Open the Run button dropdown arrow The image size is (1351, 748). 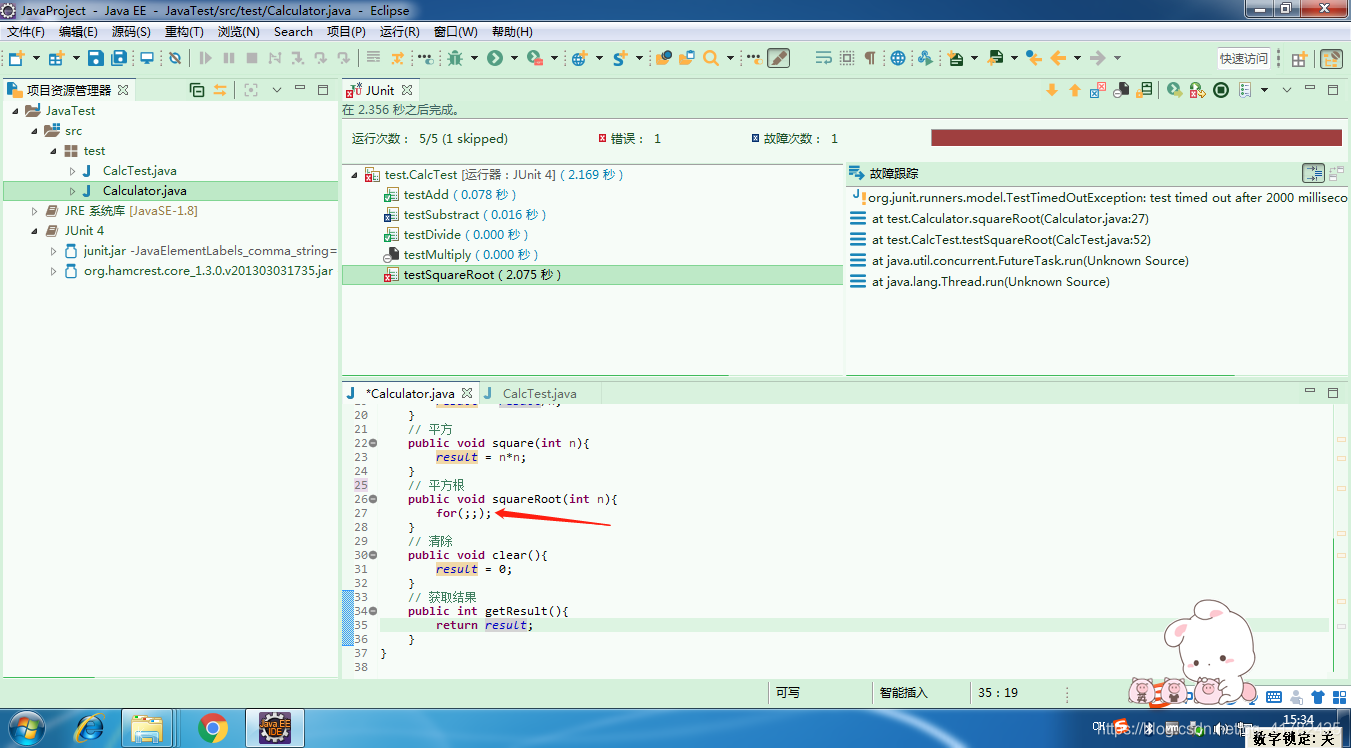pyautogui.click(x=514, y=58)
